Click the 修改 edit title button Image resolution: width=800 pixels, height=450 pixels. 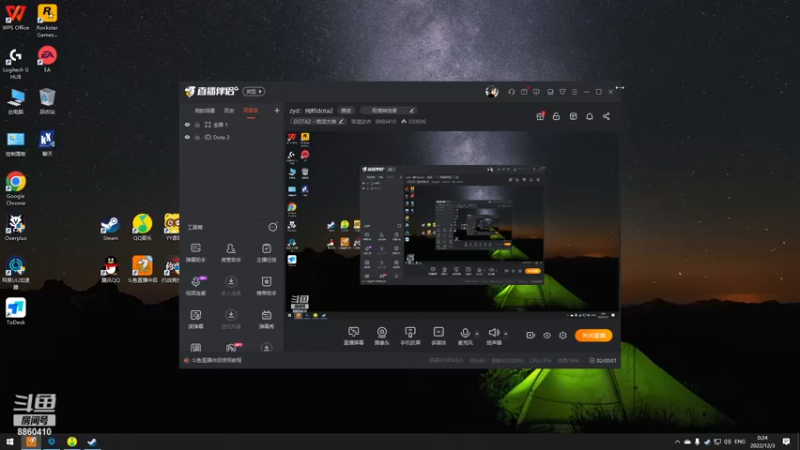pos(346,110)
